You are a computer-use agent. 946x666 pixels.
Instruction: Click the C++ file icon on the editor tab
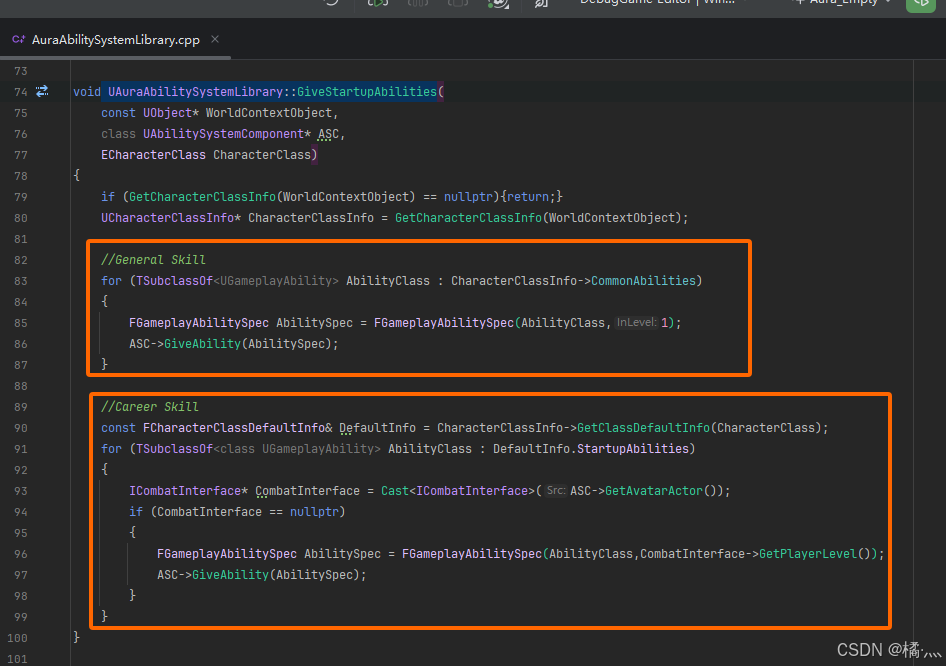pos(19,39)
